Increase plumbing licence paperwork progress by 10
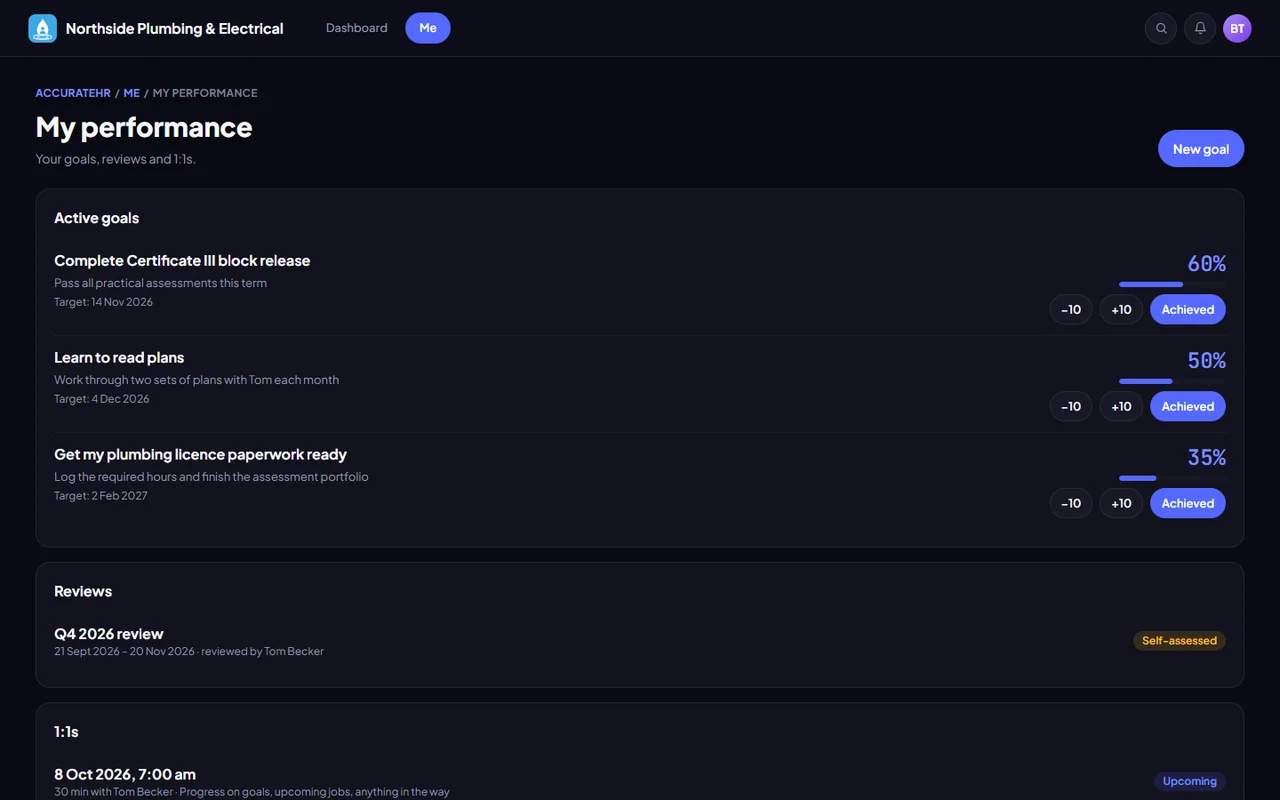This screenshot has width=1280, height=800. (1121, 504)
